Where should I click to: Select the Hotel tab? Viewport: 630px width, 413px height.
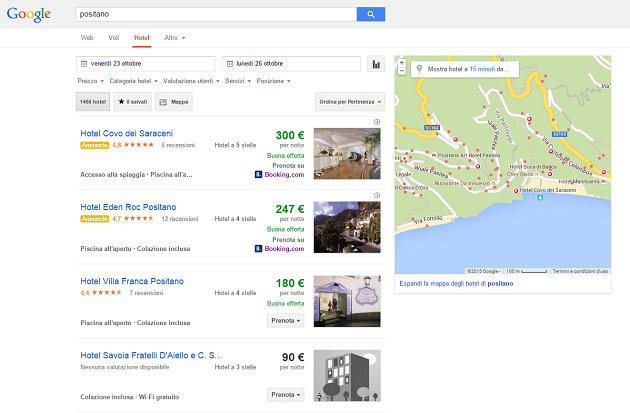(142, 38)
